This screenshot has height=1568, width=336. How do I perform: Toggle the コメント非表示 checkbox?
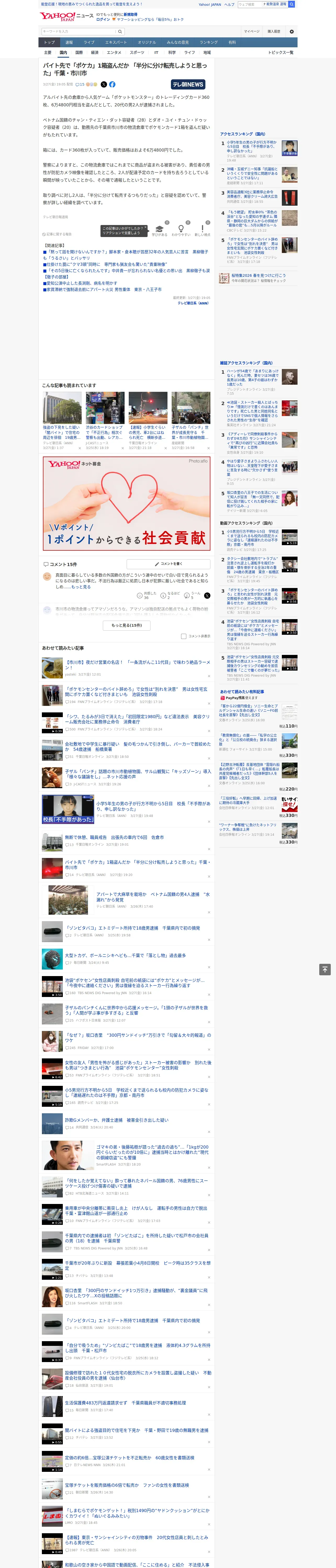tap(183, 636)
